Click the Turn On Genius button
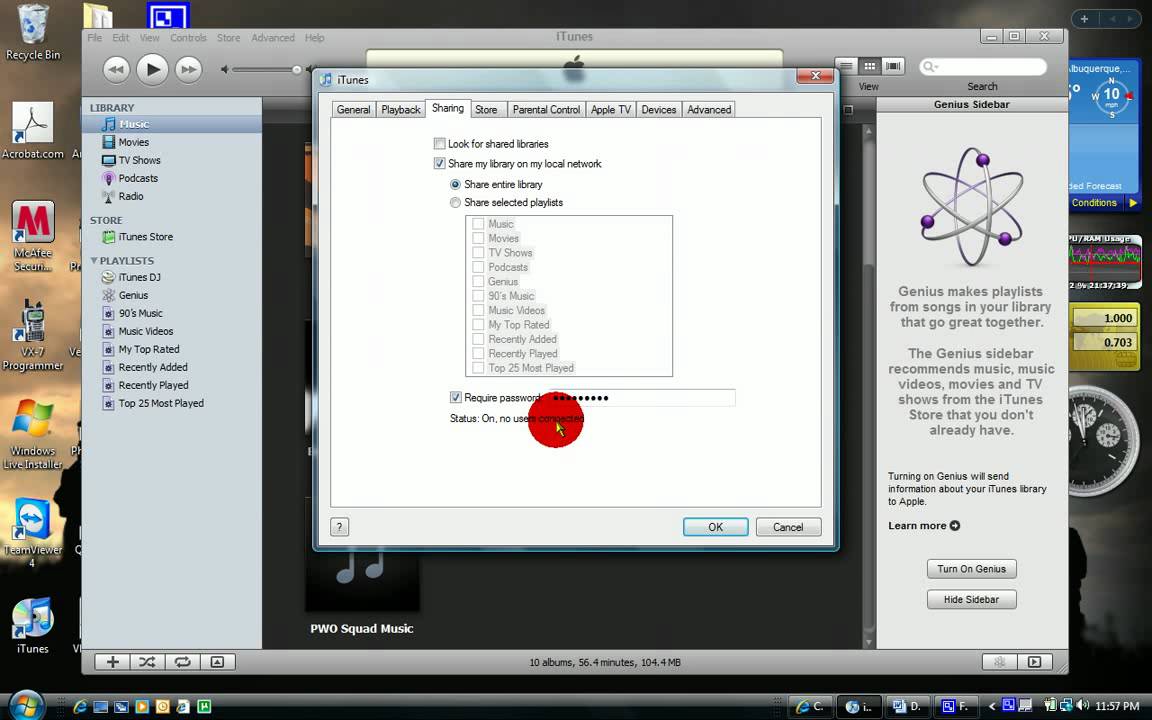1152x720 pixels. 971,569
